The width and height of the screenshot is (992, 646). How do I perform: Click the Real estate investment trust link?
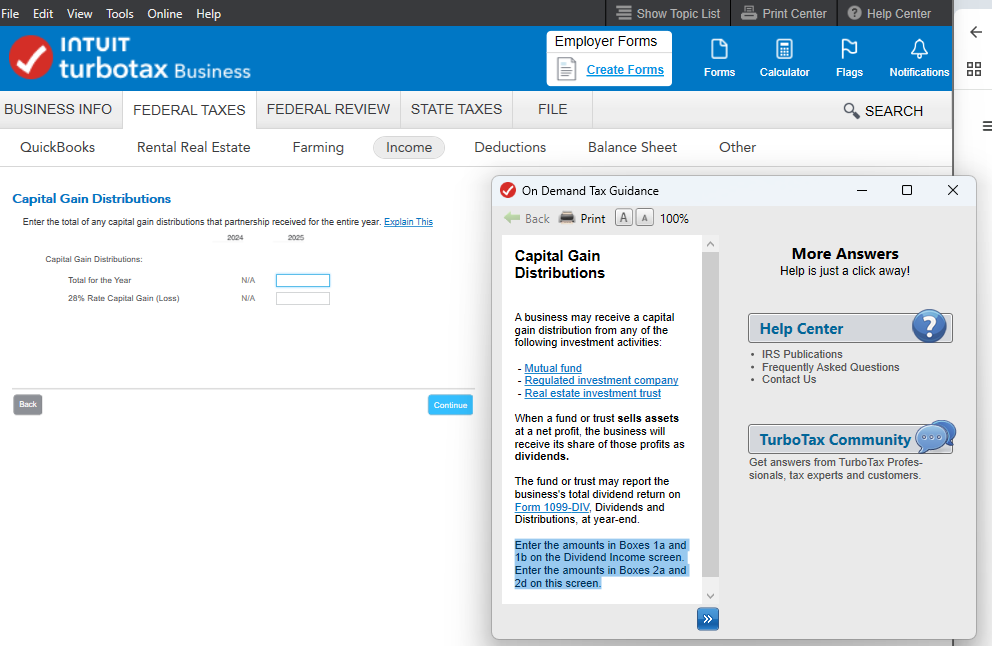click(593, 393)
